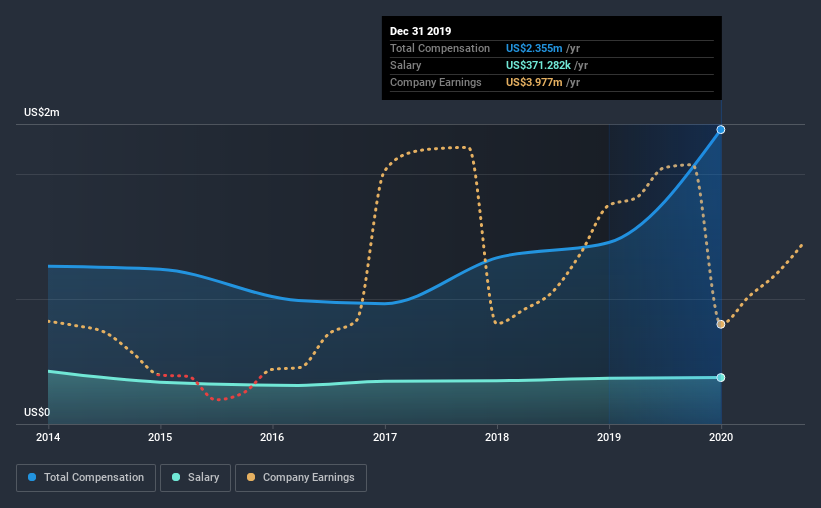Click the teal Salary data point at 2020

click(x=720, y=378)
